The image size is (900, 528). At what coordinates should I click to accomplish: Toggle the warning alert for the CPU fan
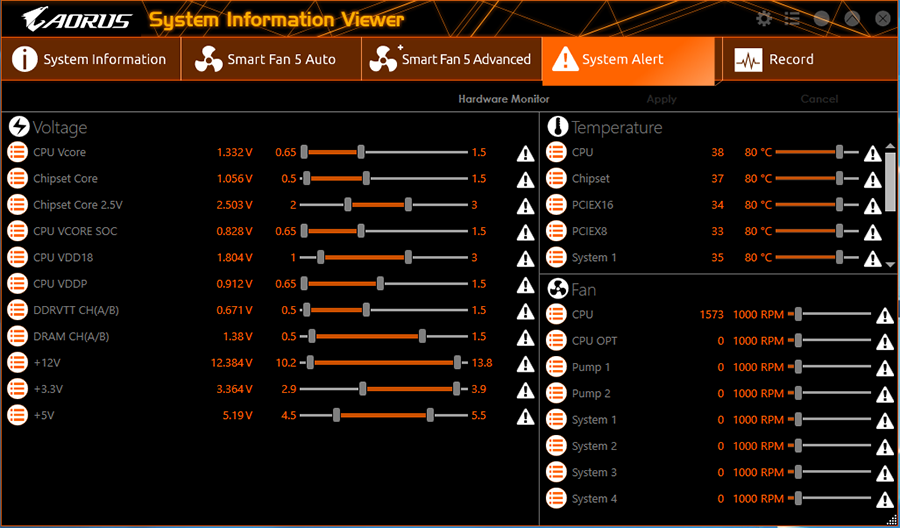click(885, 315)
